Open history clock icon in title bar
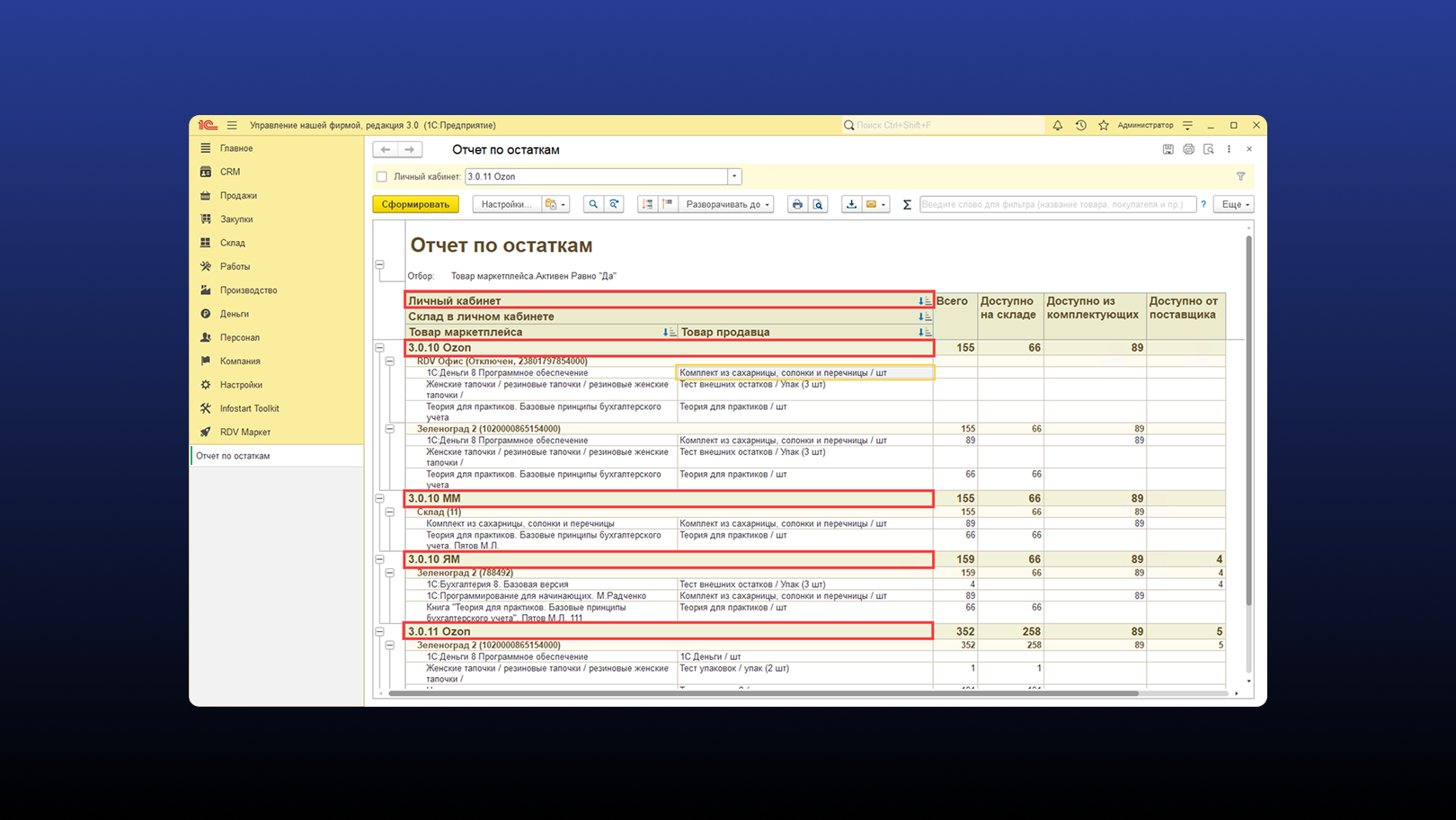The image size is (1456, 820). click(1080, 126)
